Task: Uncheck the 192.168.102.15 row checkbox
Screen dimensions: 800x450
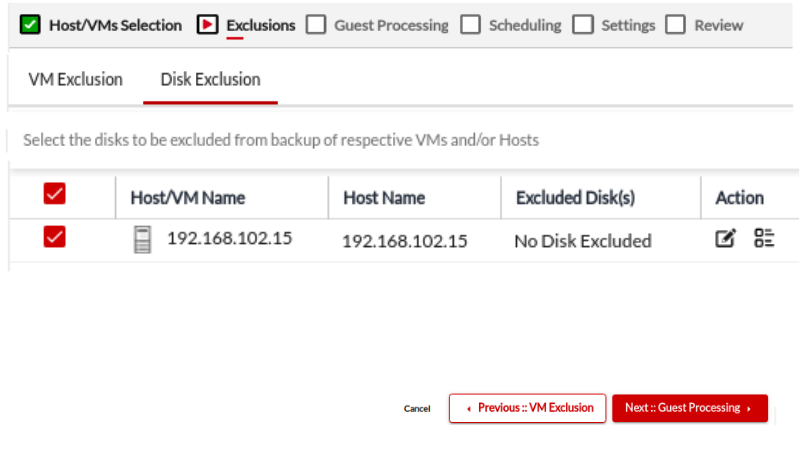Action: pyautogui.click(x=55, y=238)
